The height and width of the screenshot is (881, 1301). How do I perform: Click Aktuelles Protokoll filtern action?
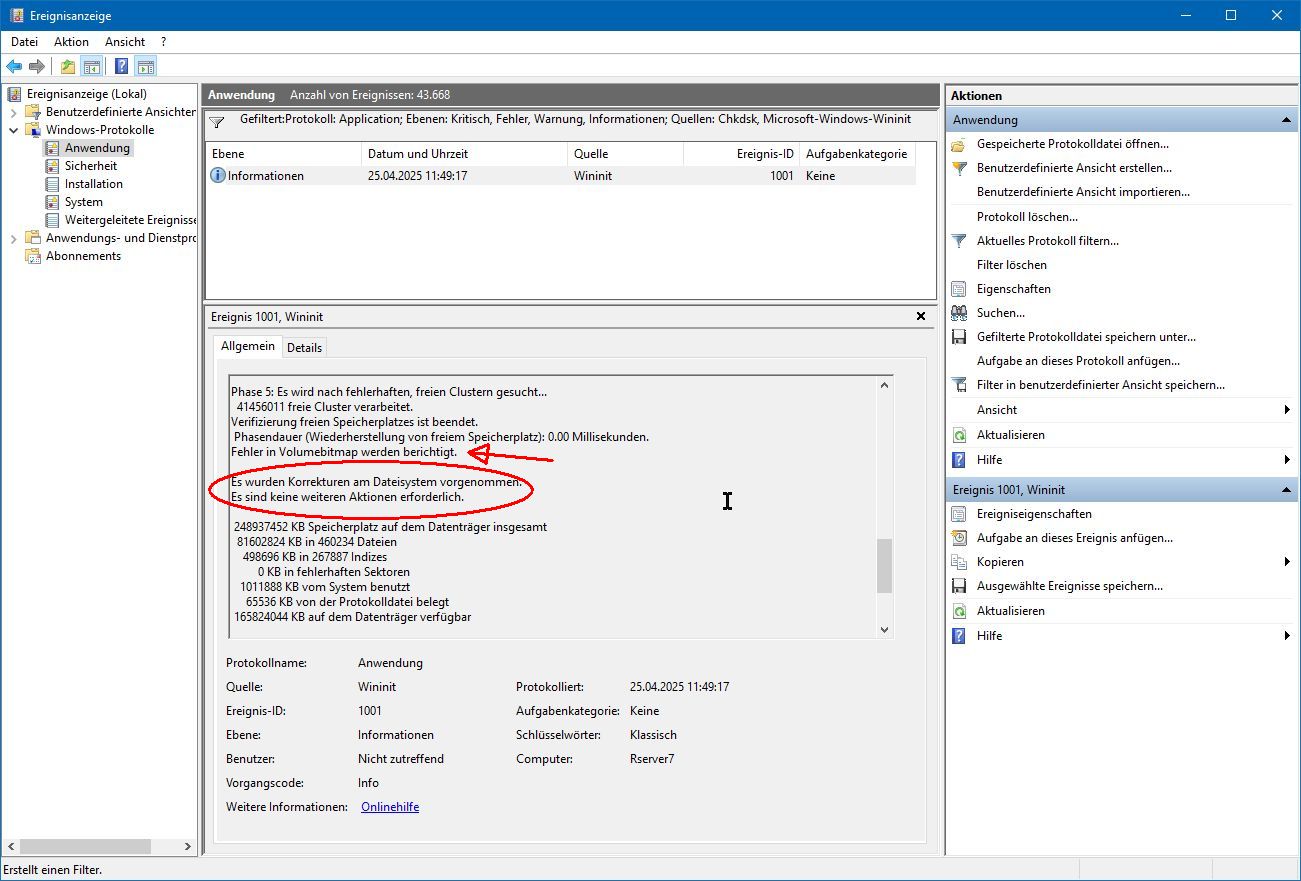(x=1047, y=241)
